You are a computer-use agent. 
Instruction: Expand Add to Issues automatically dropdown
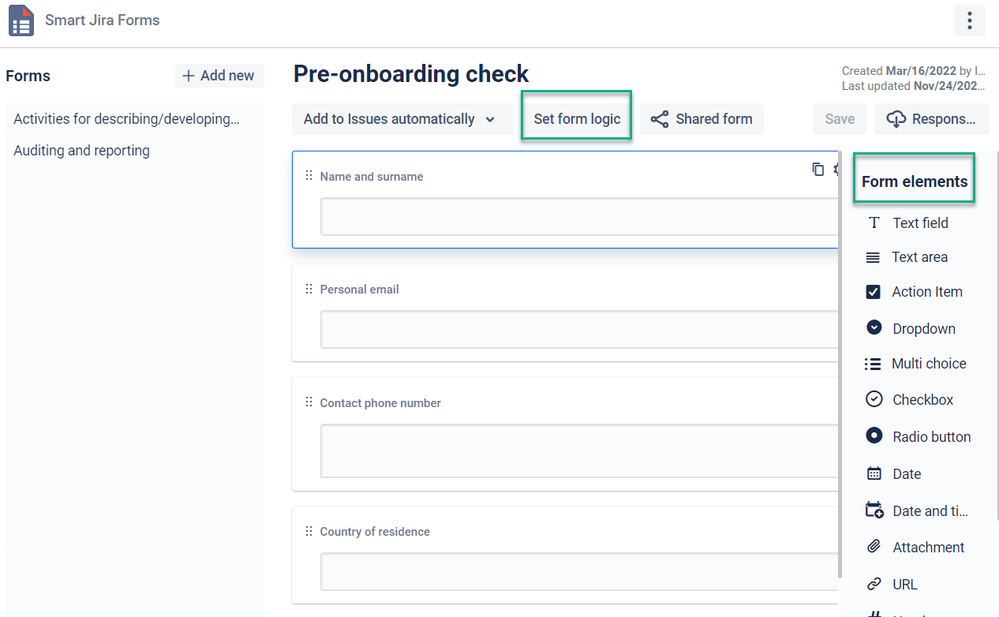[400, 119]
